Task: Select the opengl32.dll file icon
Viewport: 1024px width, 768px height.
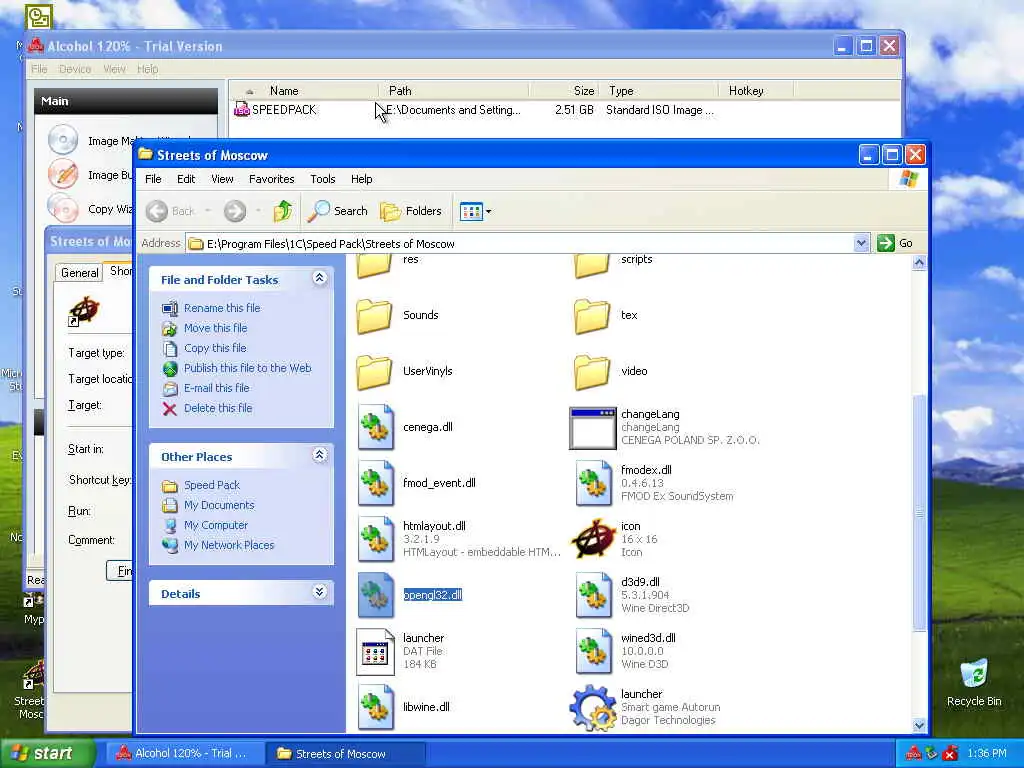Action: [376, 595]
